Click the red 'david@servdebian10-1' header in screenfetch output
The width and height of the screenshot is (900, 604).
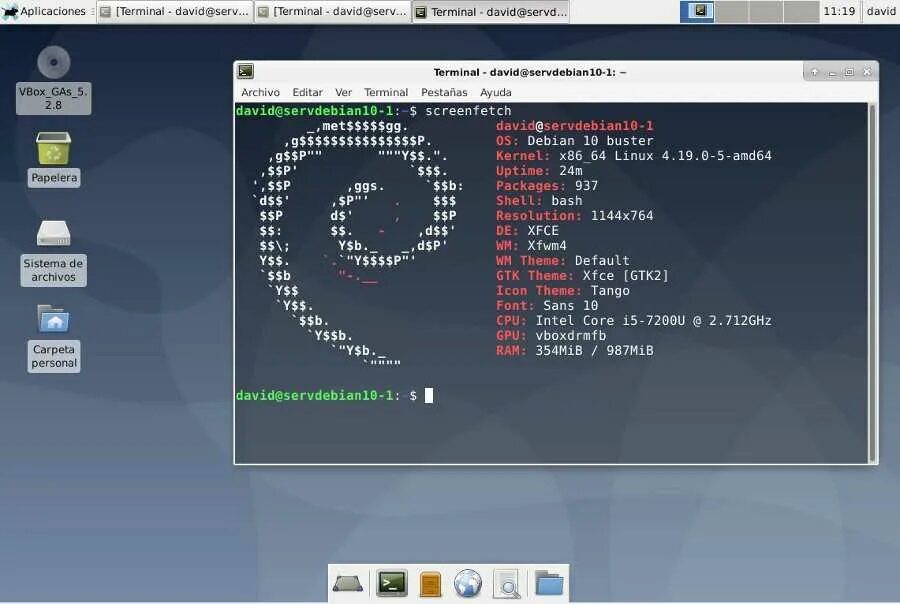[575, 126]
